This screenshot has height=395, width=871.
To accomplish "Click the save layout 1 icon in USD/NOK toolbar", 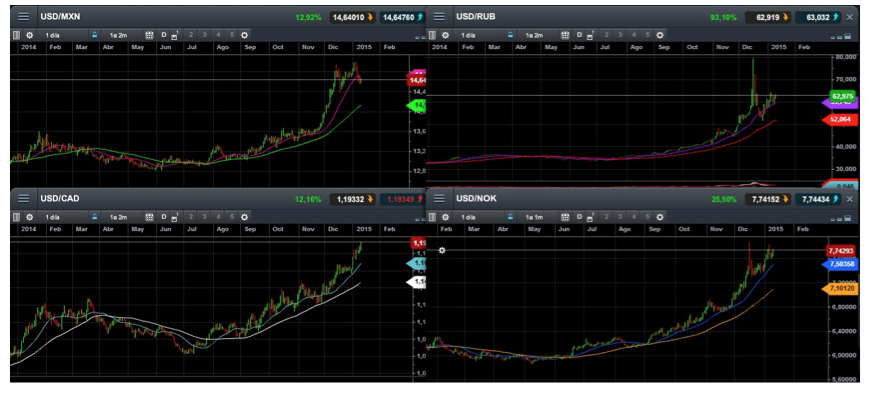I will 590,217.
